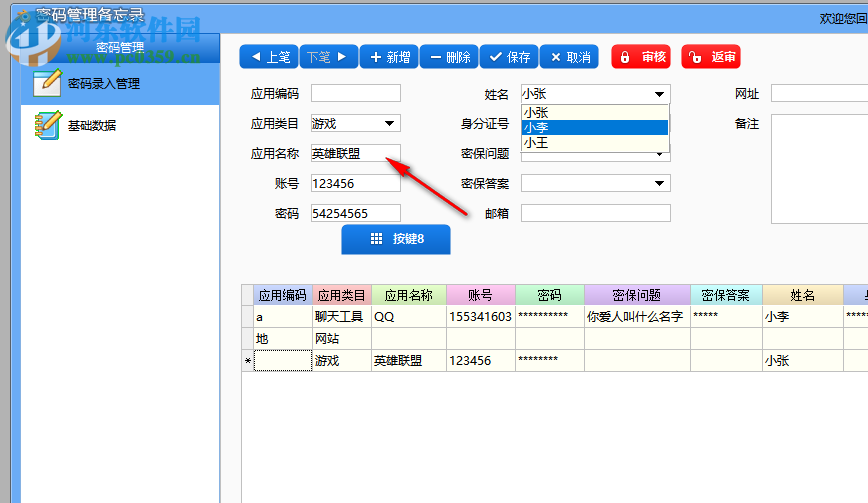Click the 应用编码 column header
868x503 pixels.
point(283,295)
